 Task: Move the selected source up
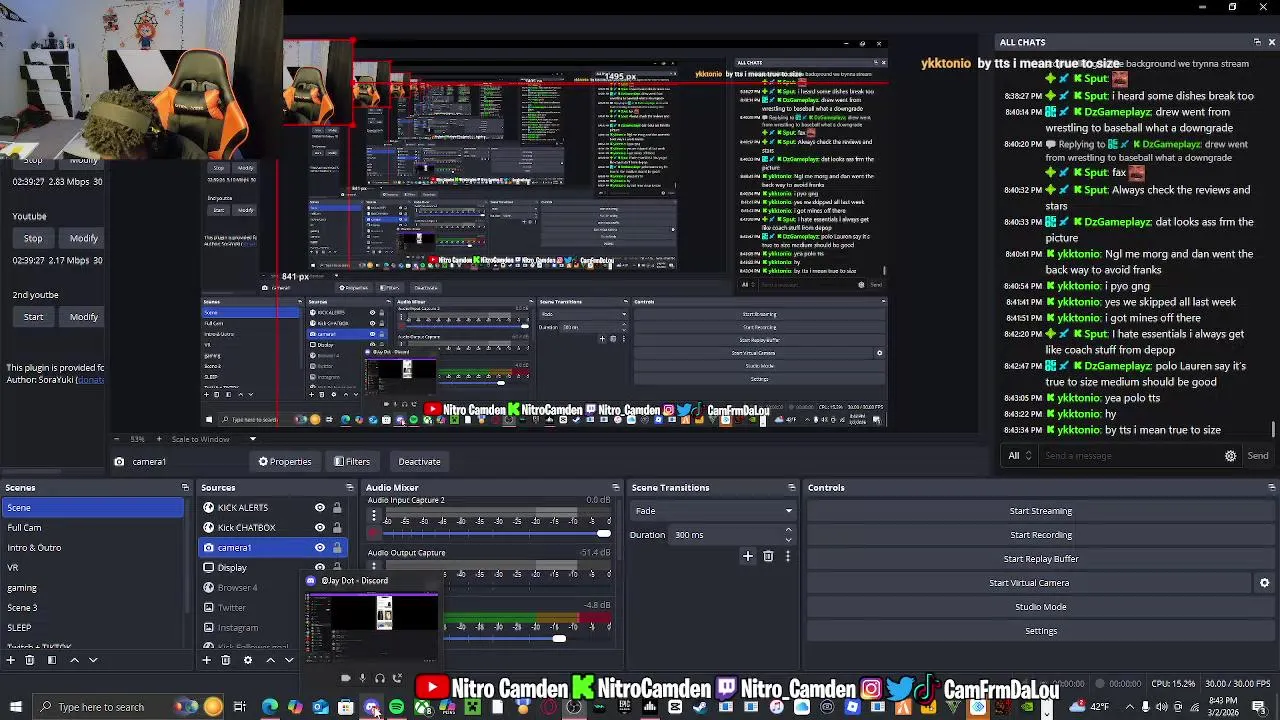[x=270, y=660]
